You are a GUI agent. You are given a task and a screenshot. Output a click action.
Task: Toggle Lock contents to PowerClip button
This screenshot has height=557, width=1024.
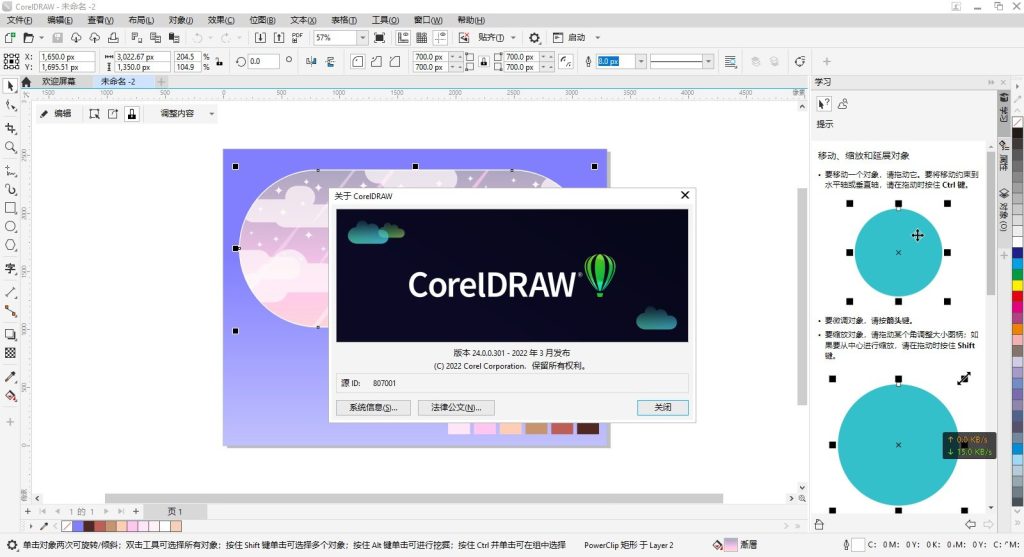(x=132, y=114)
